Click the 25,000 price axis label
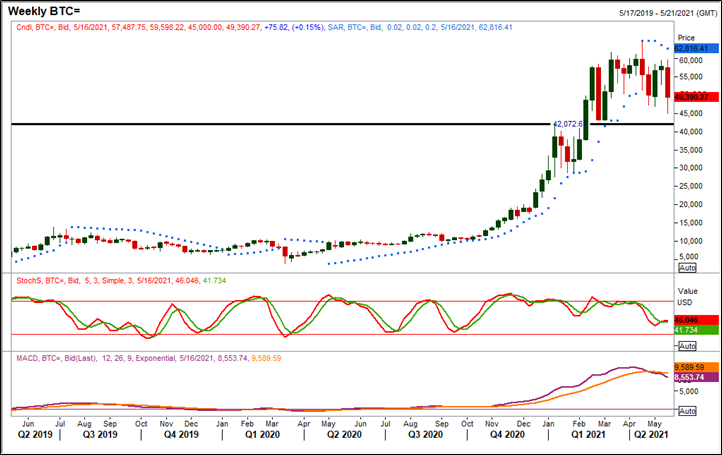The height and width of the screenshot is (455, 722). [x=691, y=186]
